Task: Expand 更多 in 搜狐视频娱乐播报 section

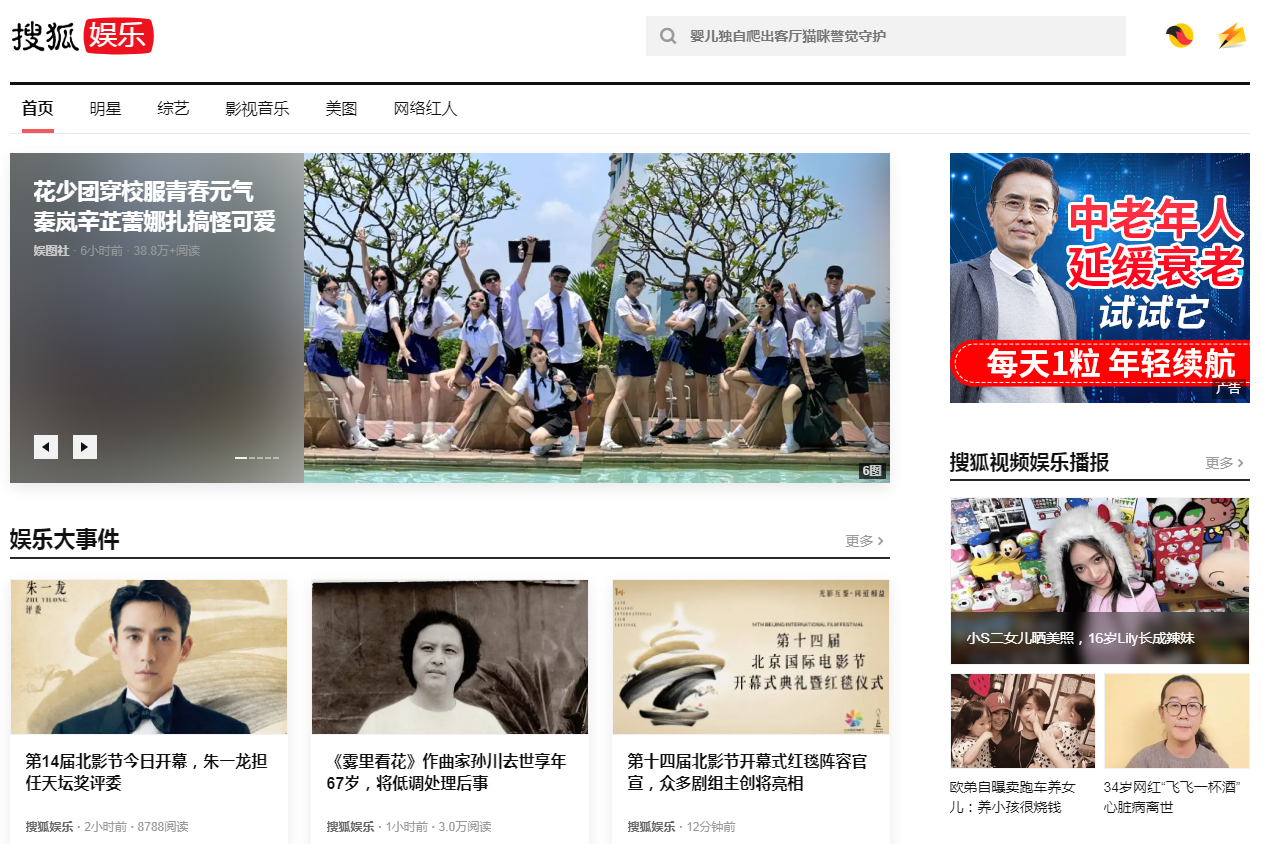Action: point(1225,463)
